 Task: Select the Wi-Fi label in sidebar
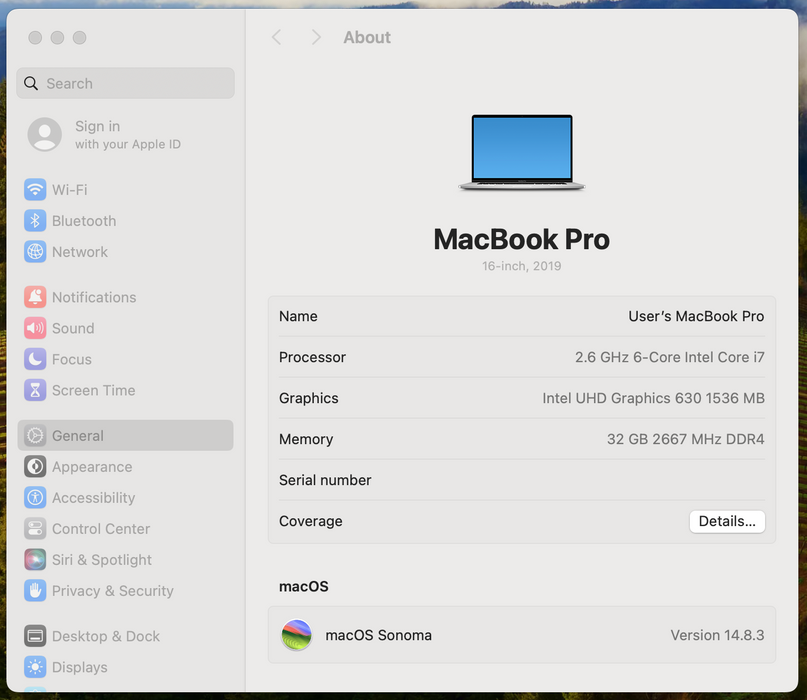coord(69,190)
